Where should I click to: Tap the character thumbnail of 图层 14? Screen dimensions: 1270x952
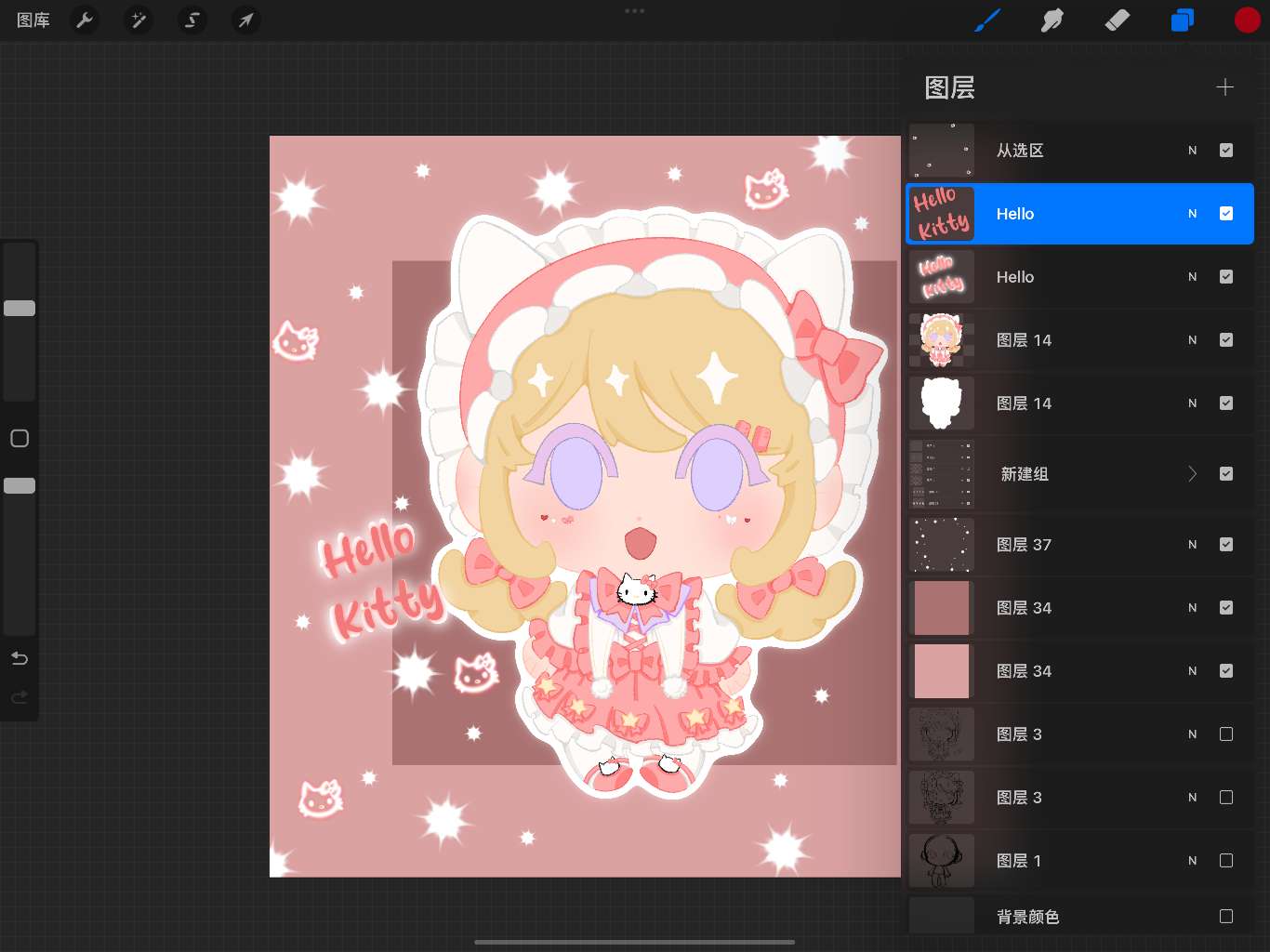942,339
